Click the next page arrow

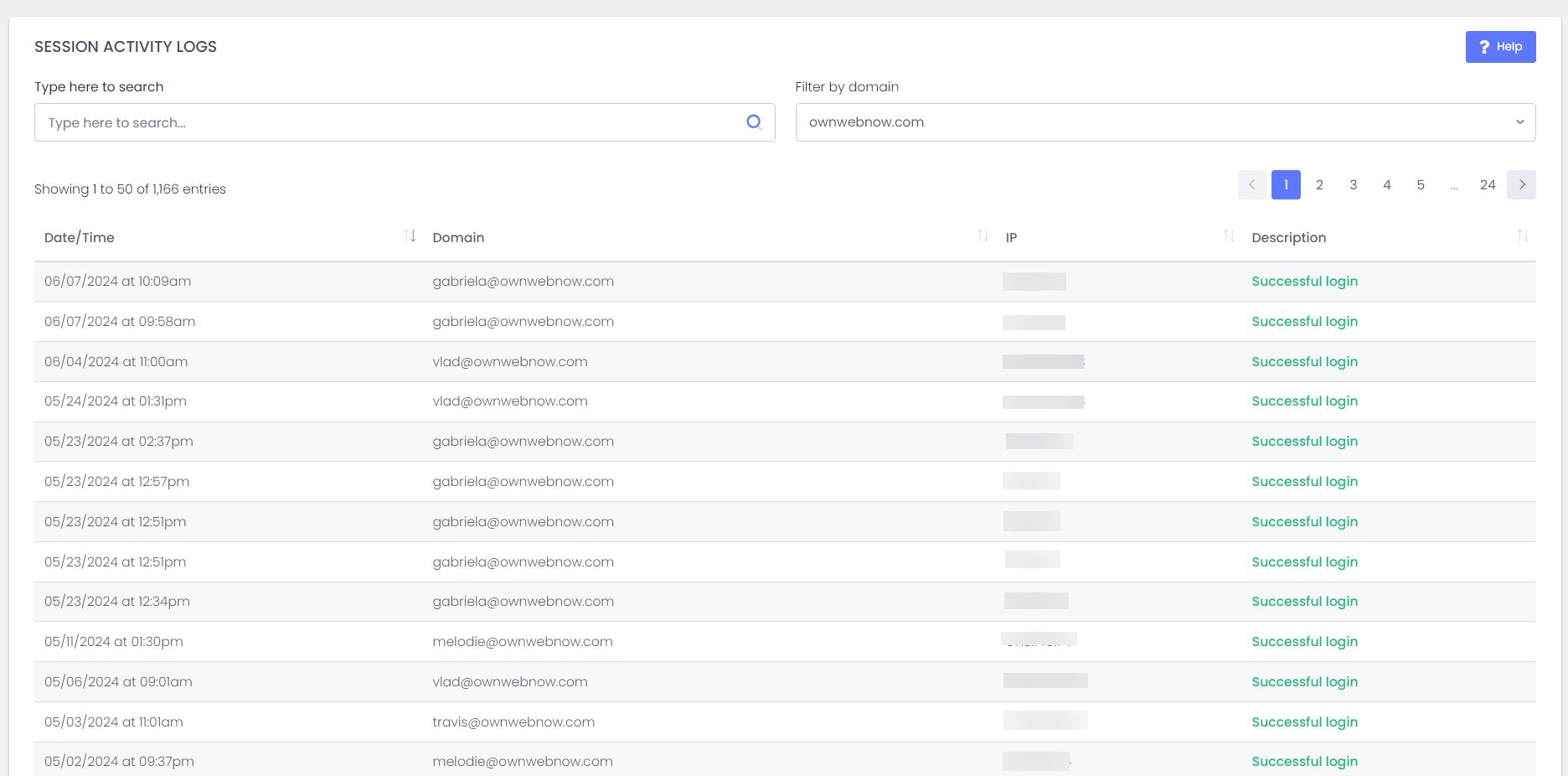click(1521, 184)
